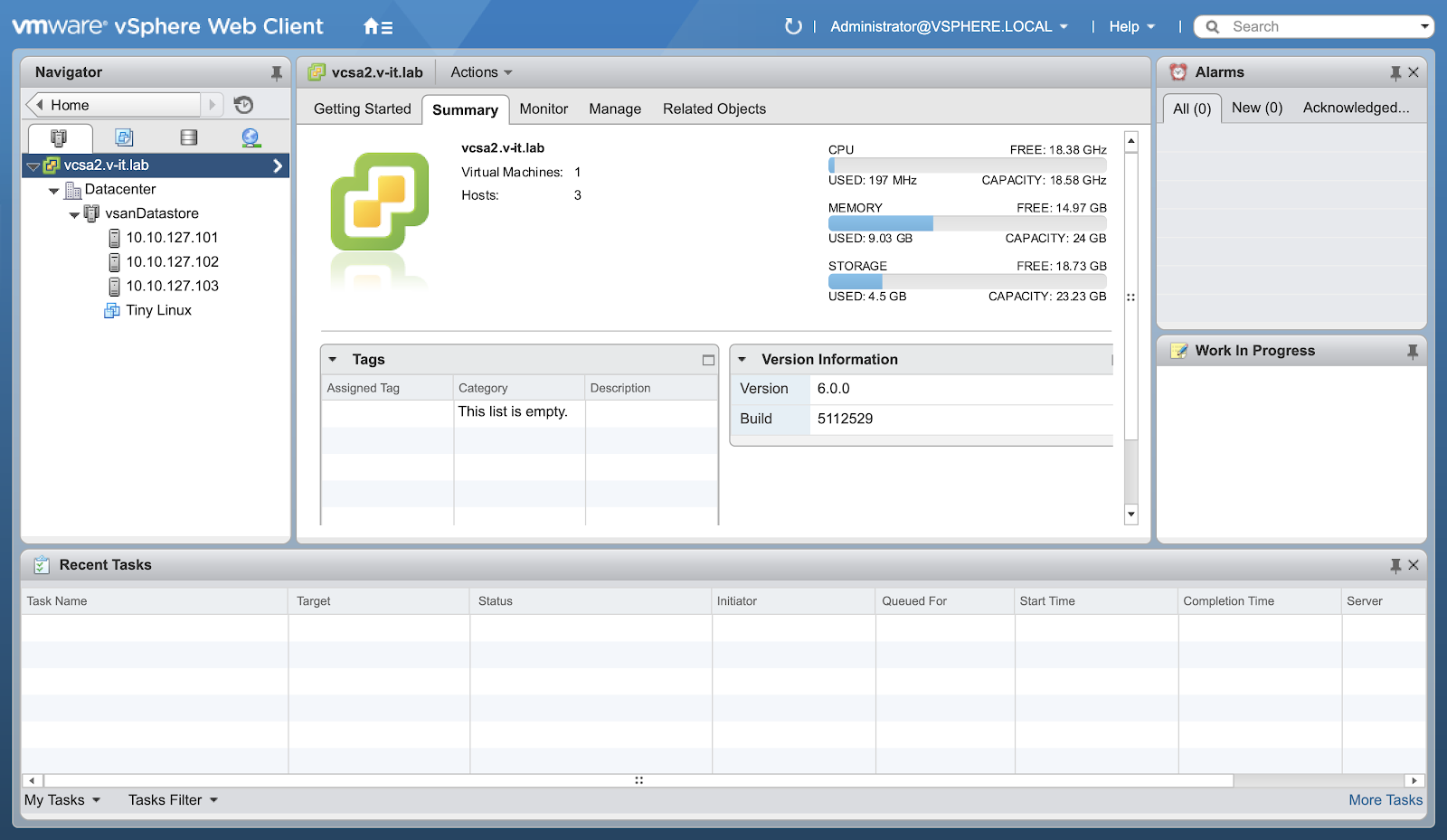
Task: Click the Datacenter icon in tree
Action: (x=73, y=190)
